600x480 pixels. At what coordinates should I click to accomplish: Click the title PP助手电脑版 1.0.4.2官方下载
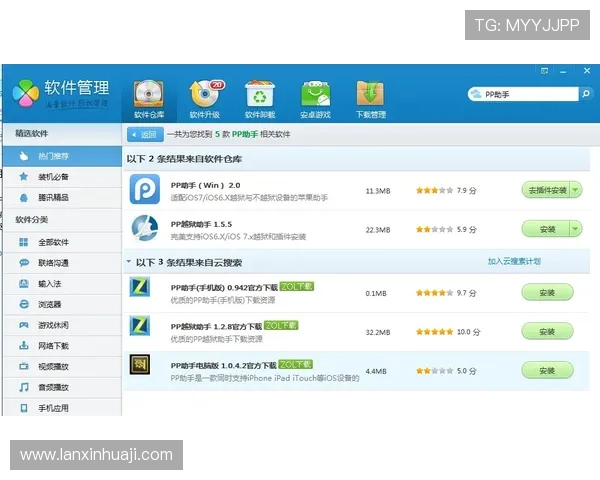(223, 366)
